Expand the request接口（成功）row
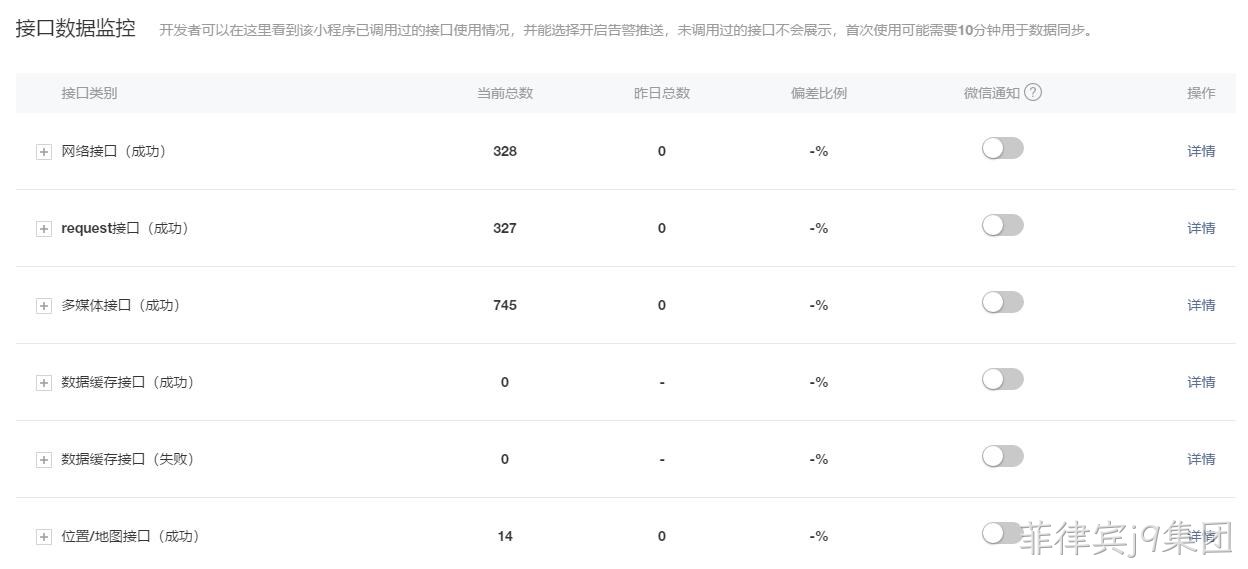The height and width of the screenshot is (569, 1248). tap(44, 229)
